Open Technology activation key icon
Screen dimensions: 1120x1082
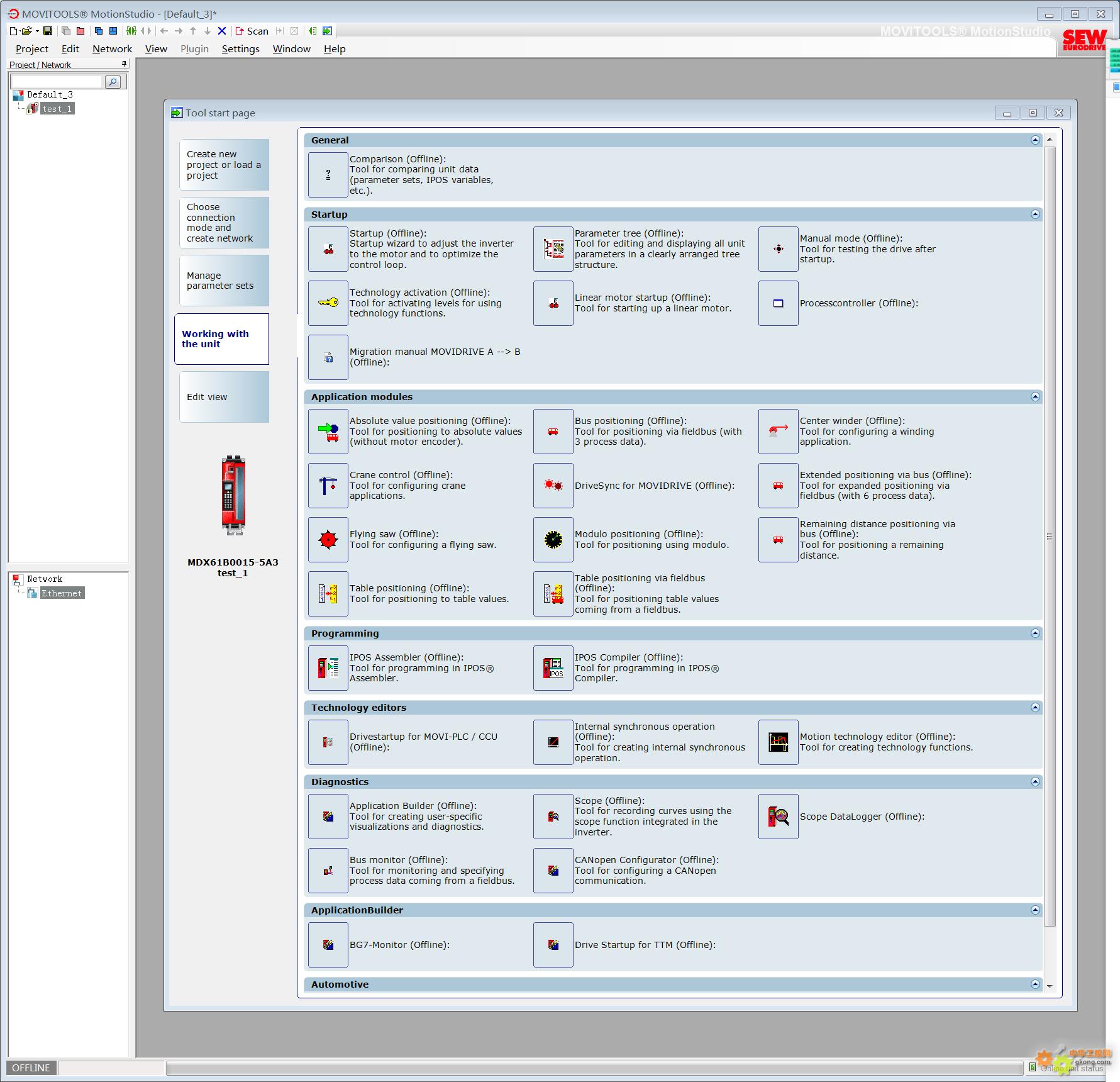tap(328, 303)
